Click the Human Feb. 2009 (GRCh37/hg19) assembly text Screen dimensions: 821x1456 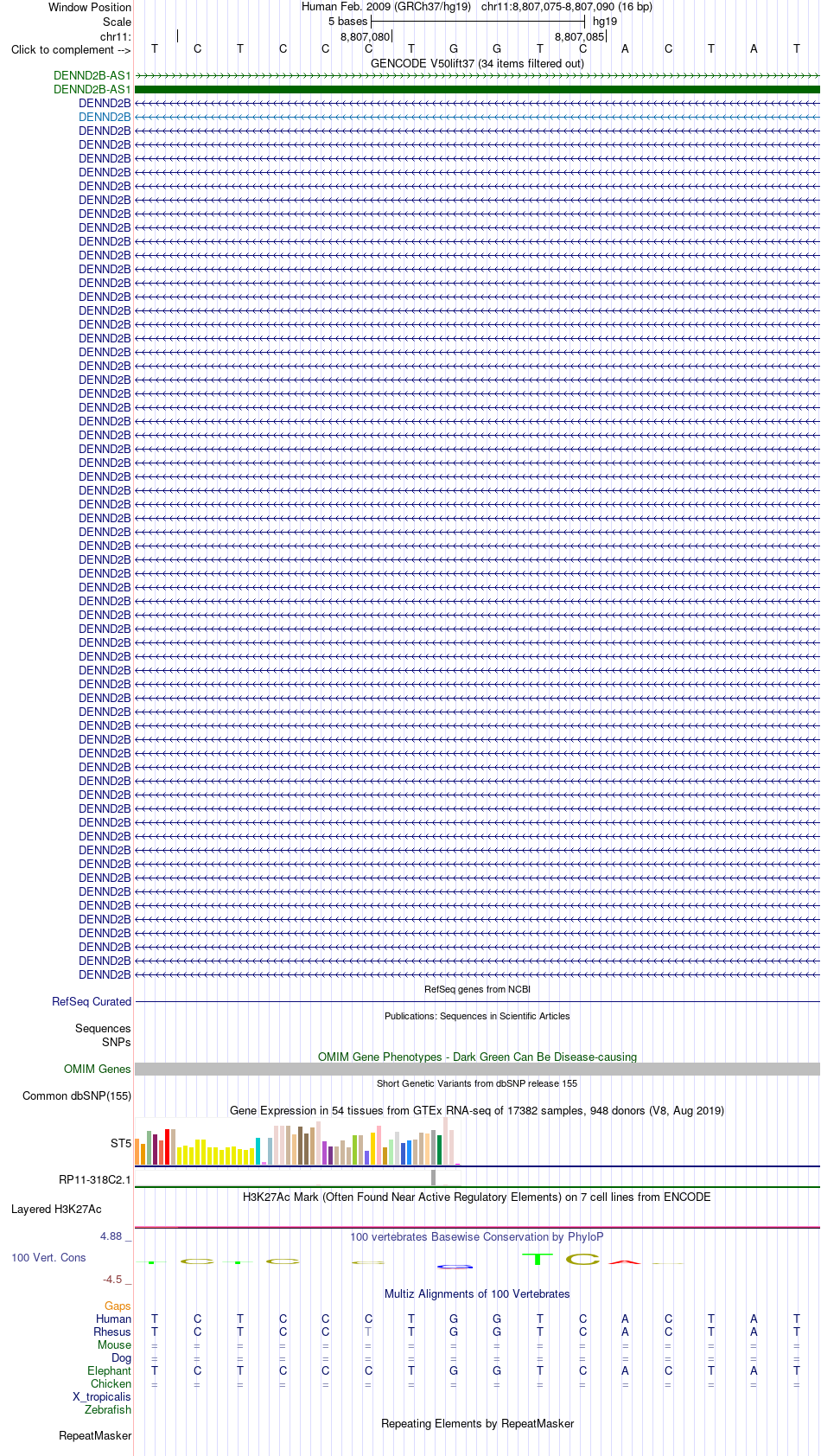click(x=386, y=6)
